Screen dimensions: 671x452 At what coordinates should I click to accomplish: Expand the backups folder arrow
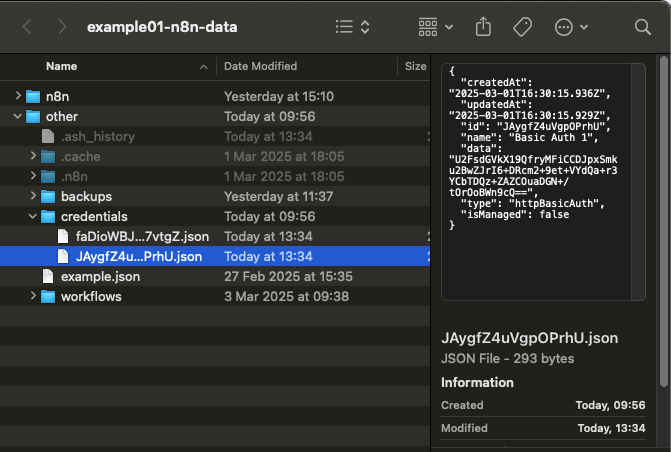[33, 196]
